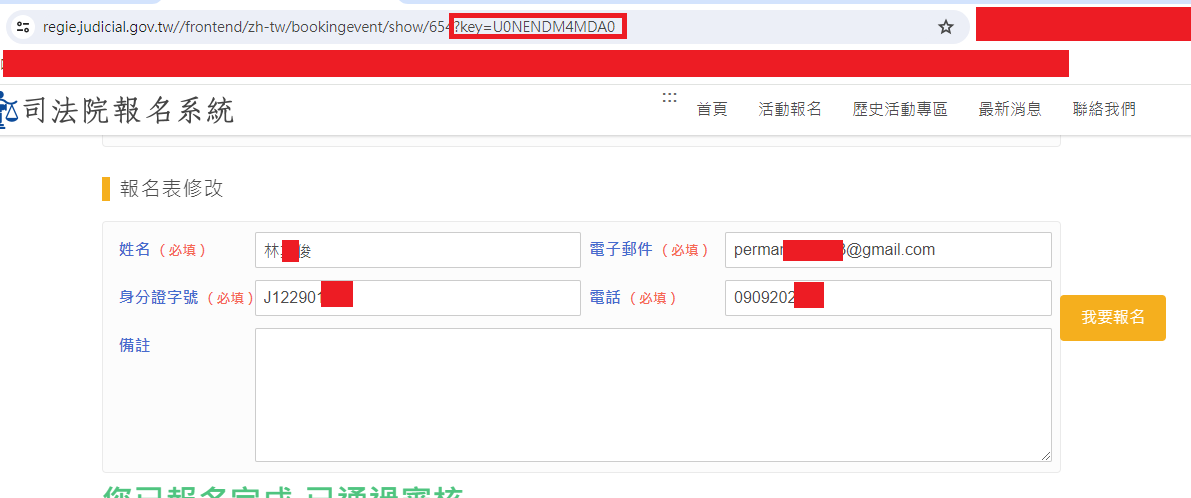Click the 我要報名 button
The image size is (1191, 498).
pyautogui.click(x=1113, y=318)
